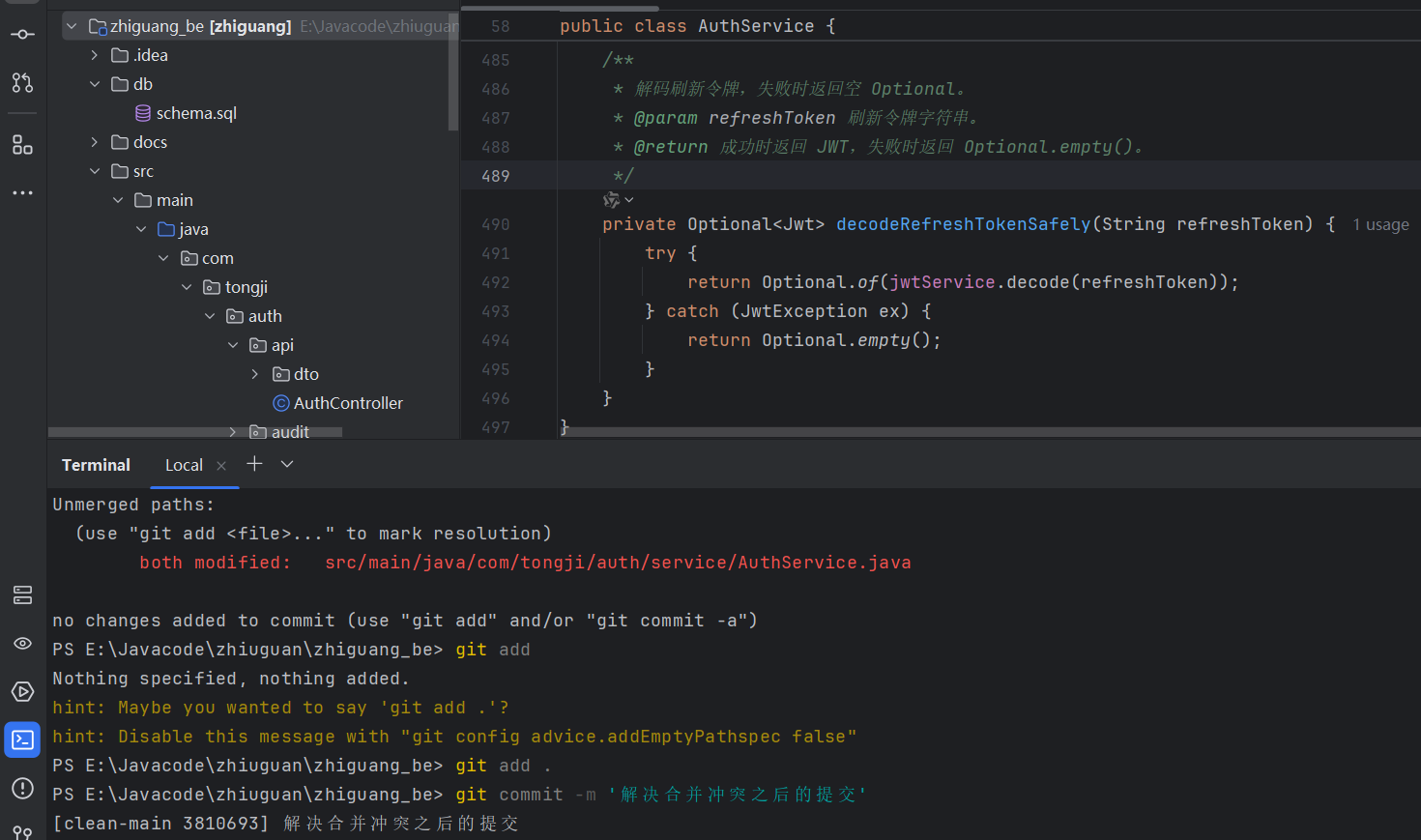The height and width of the screenshot is (840, 1421).
Task: Select the docs folder row
Action: point(253,142)
